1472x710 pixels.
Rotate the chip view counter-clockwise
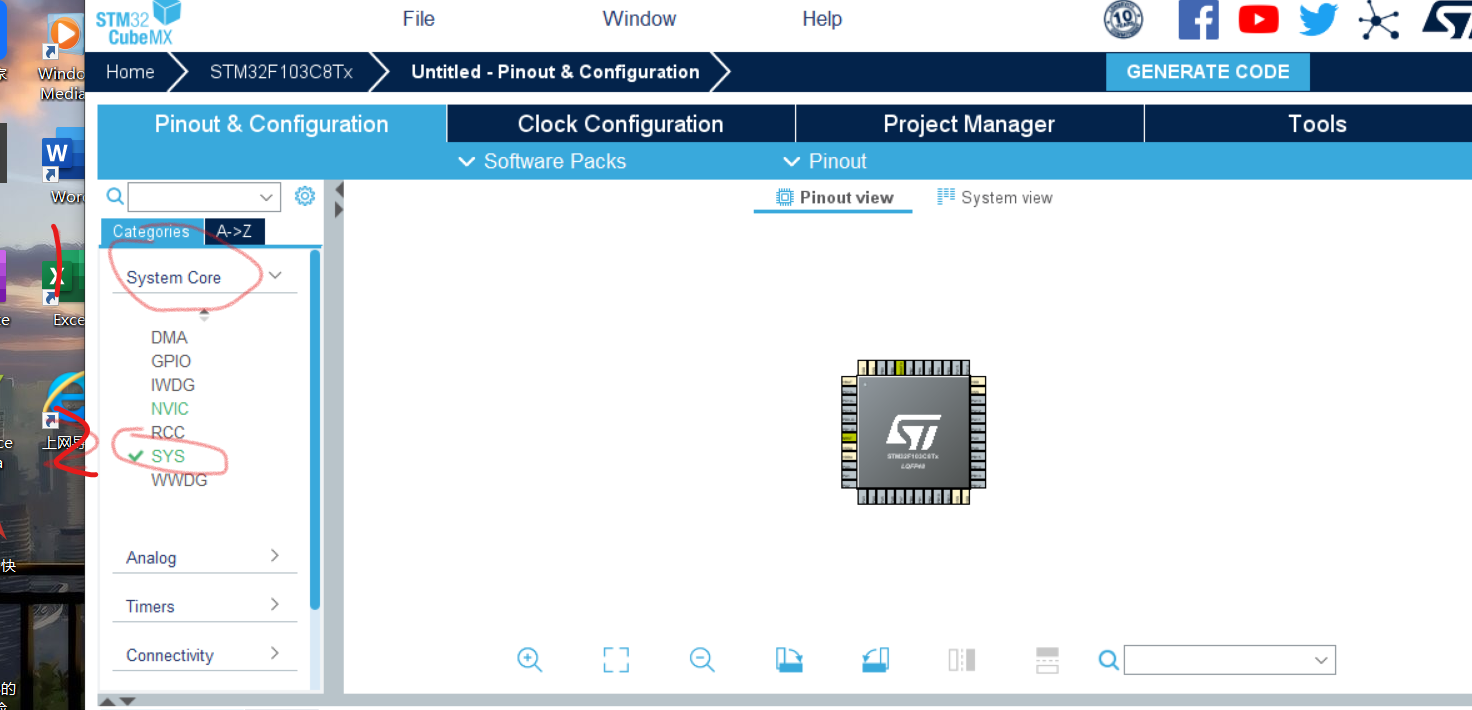[875, 659]
